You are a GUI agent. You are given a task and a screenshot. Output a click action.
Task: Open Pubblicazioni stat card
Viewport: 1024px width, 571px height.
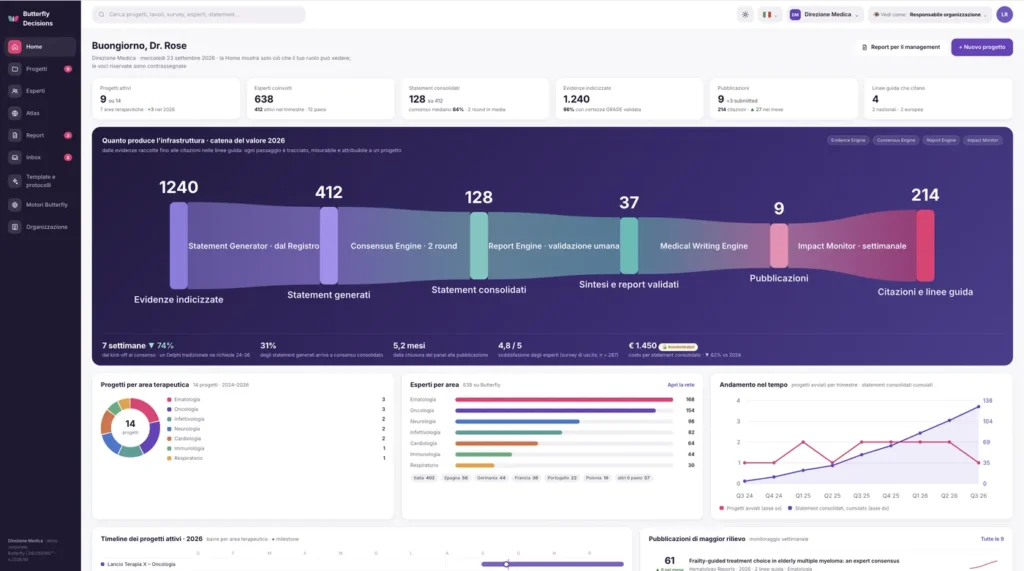(784, 99)
